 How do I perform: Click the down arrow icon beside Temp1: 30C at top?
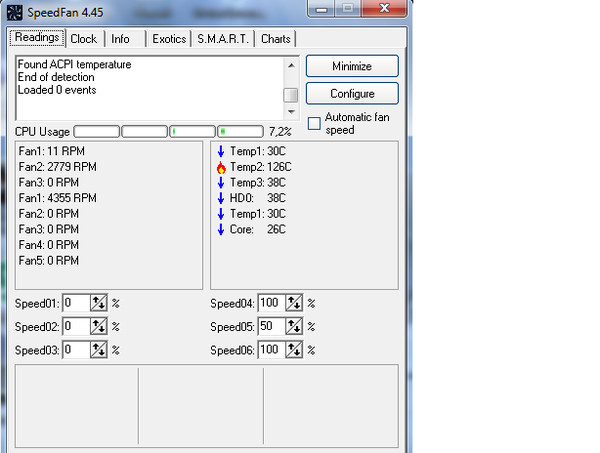(221, 152)
